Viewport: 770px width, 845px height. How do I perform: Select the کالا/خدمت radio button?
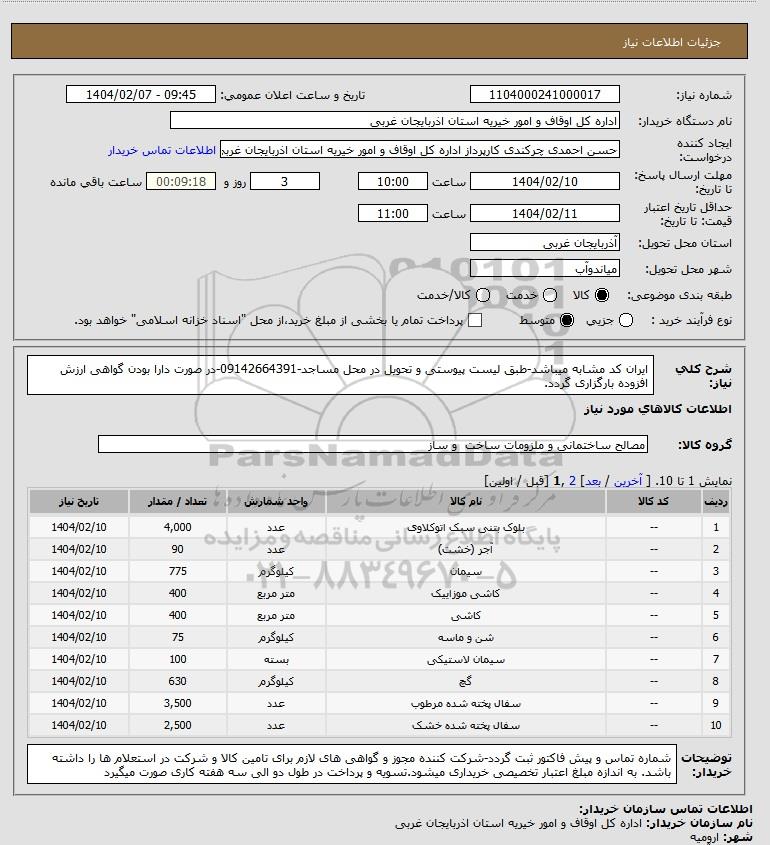point(483,295)
